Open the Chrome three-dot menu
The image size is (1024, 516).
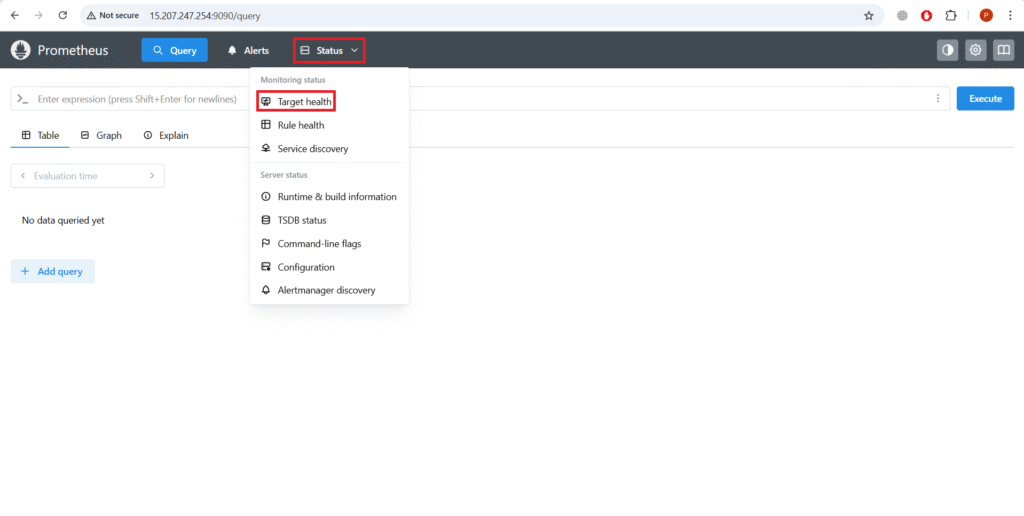point(1010,16)
